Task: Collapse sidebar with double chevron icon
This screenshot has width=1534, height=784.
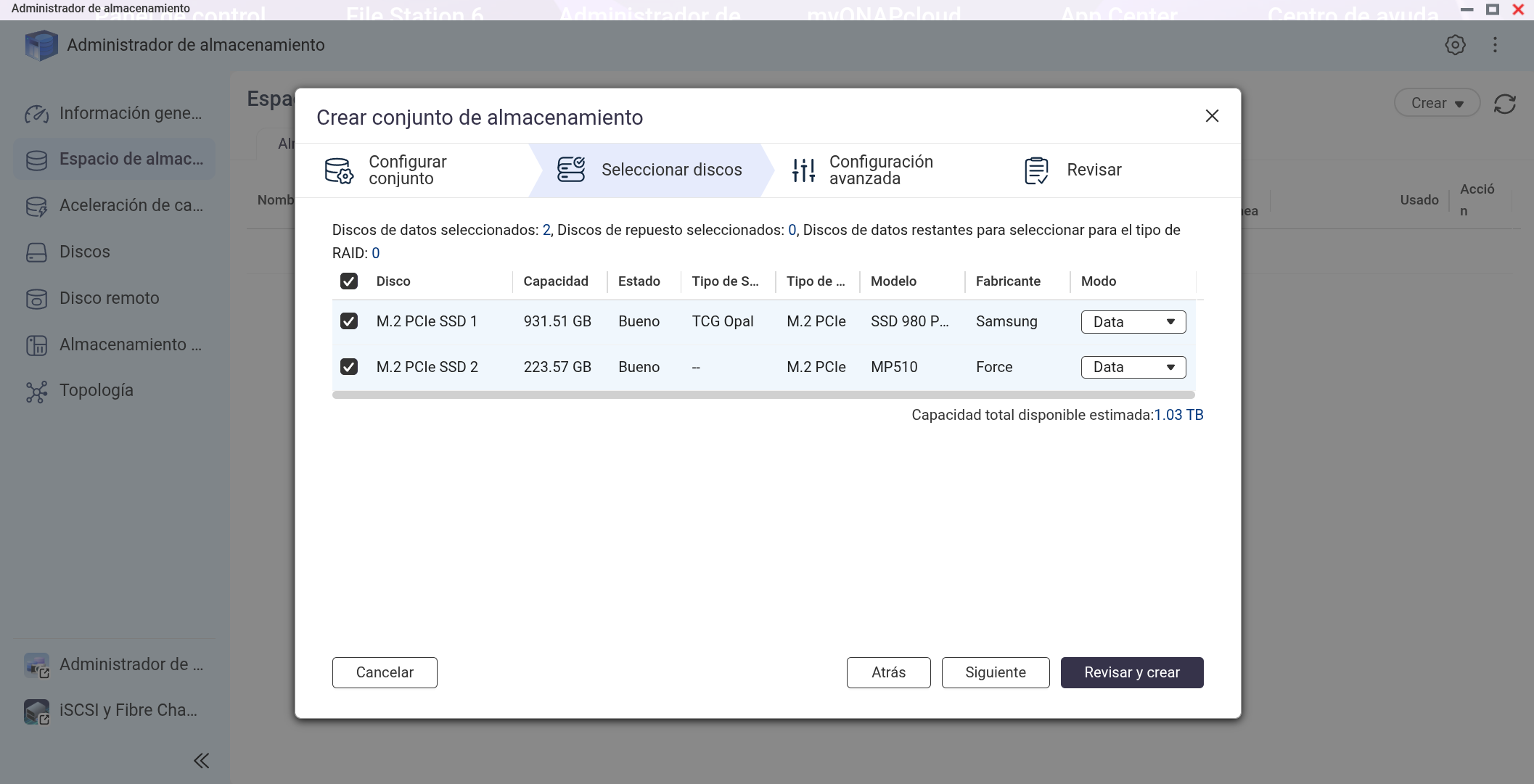Action: [x=202, y=761]
